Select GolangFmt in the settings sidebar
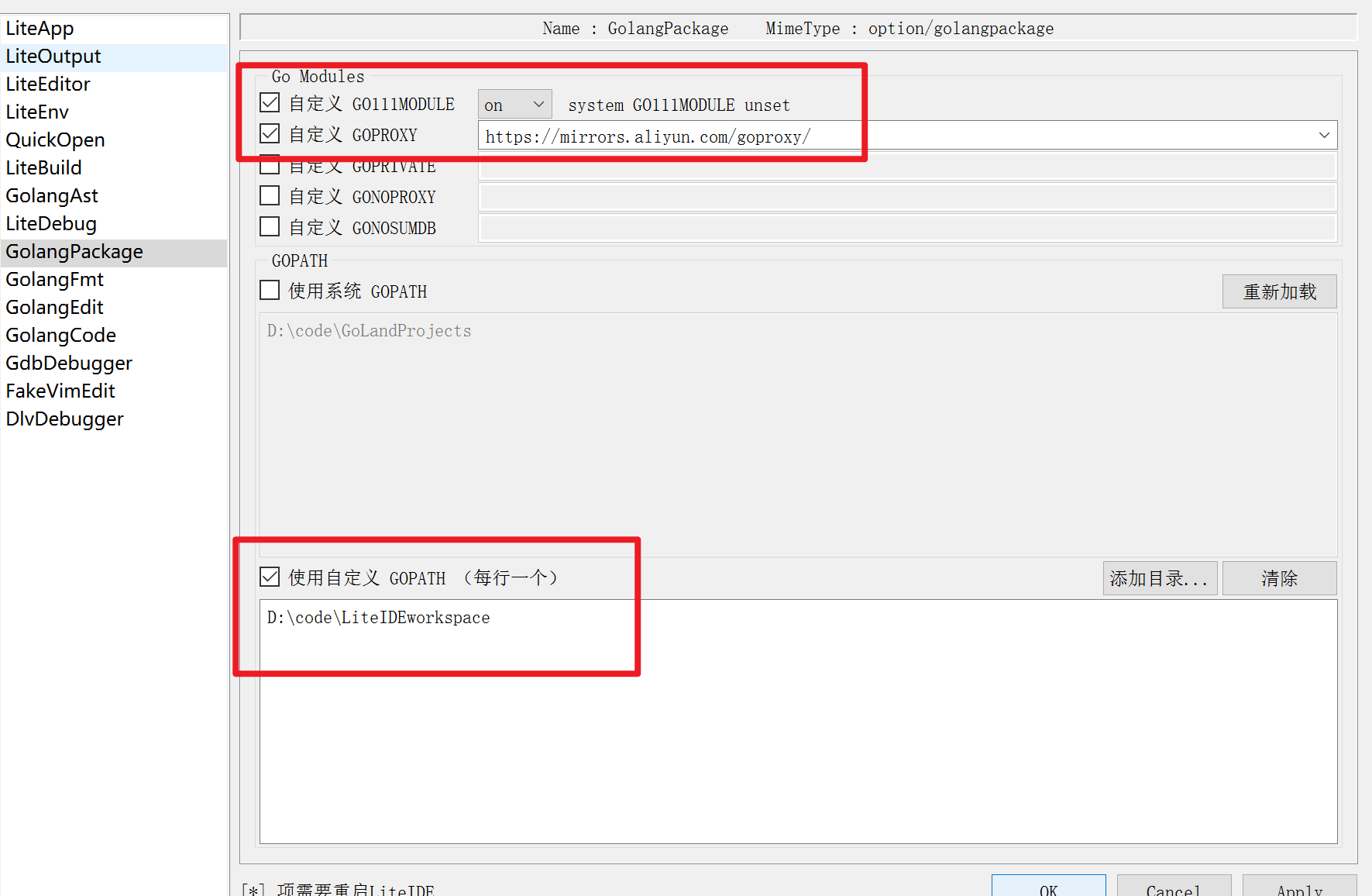 pyautogui.click(x=54, y=279)
